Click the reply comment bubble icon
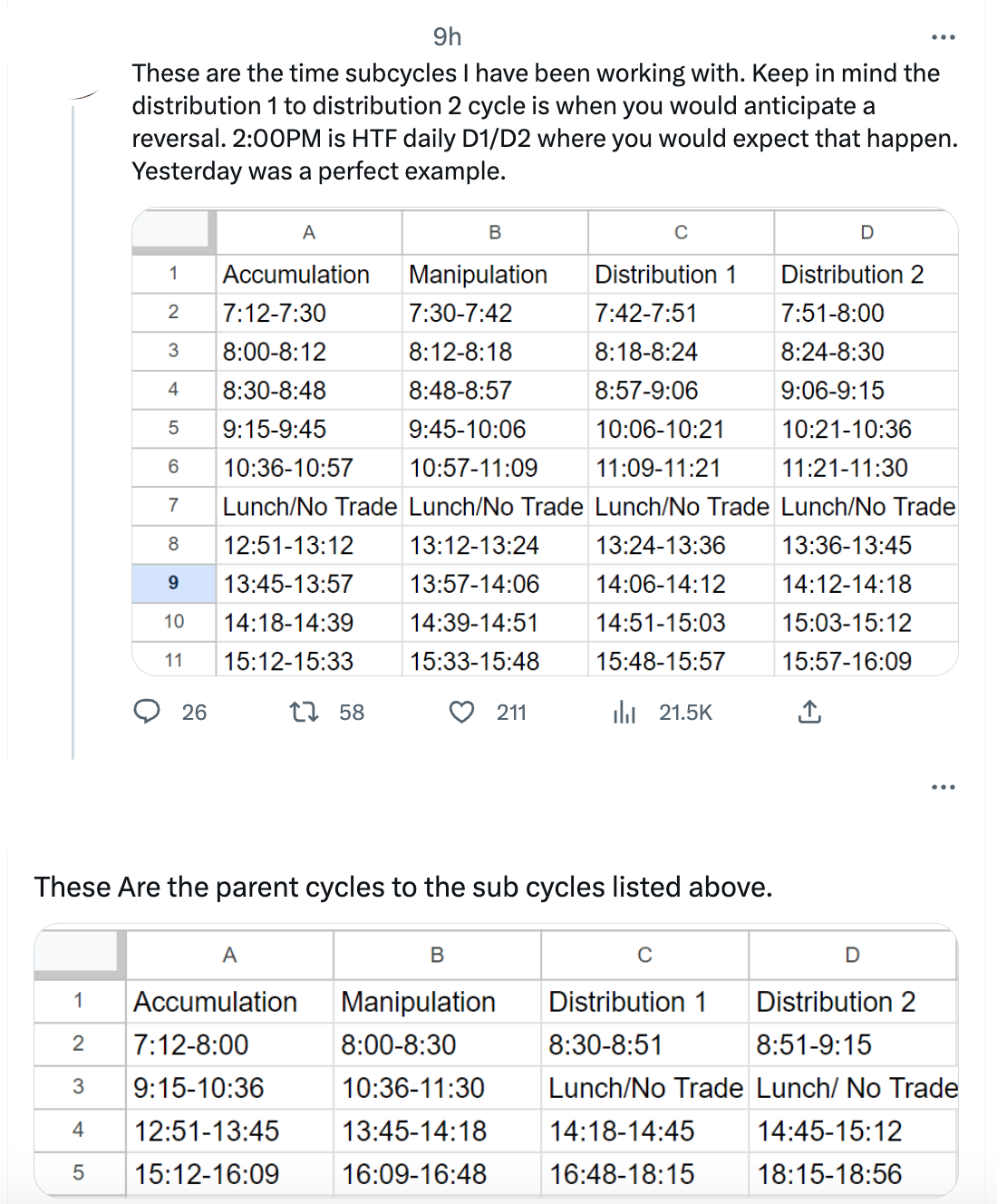 (147, 712)
